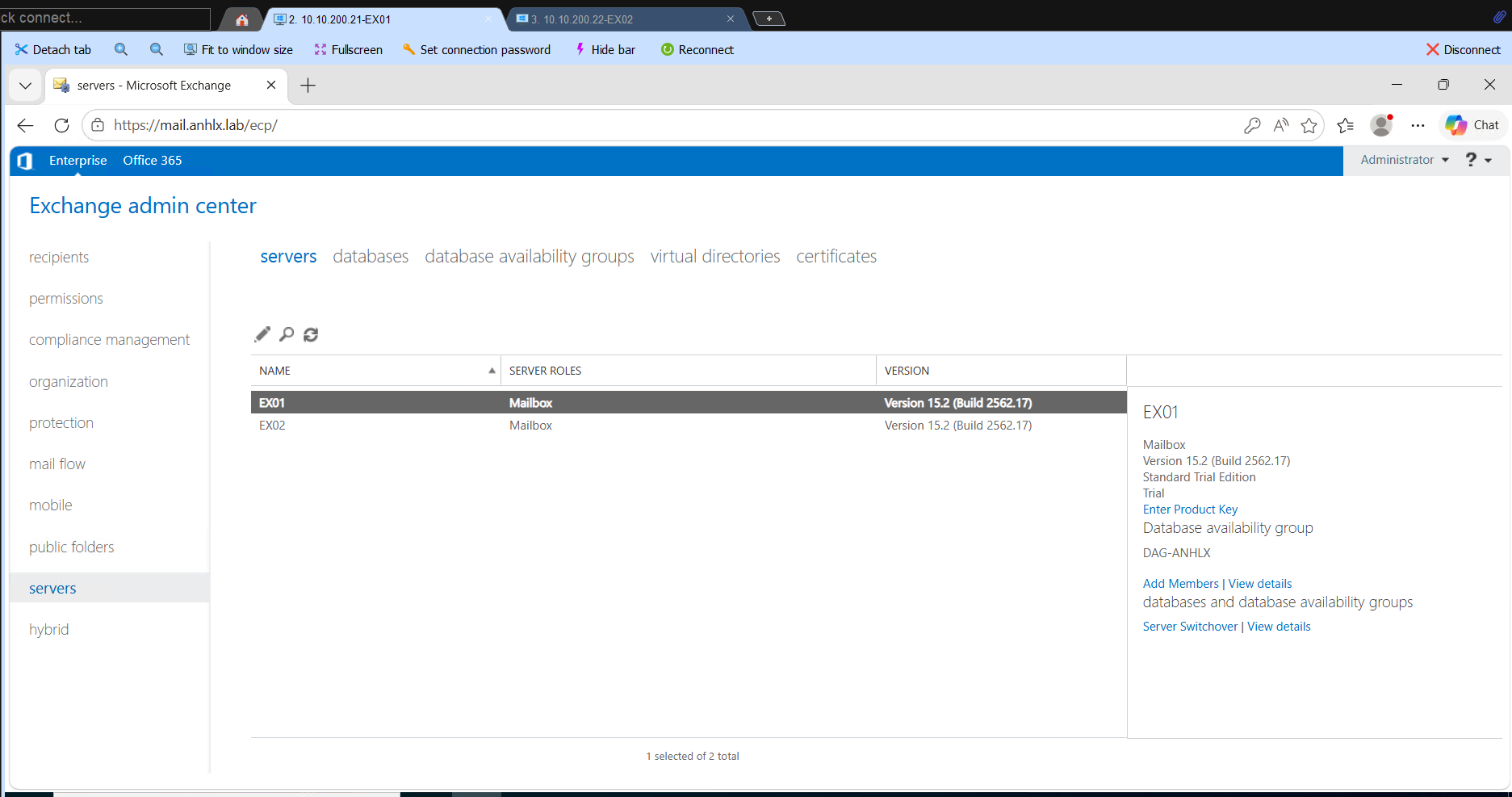Open the Favorites list icon
Image resolution: width=1512 pixels, height=797 pixels.
(x=1346, y=125)
